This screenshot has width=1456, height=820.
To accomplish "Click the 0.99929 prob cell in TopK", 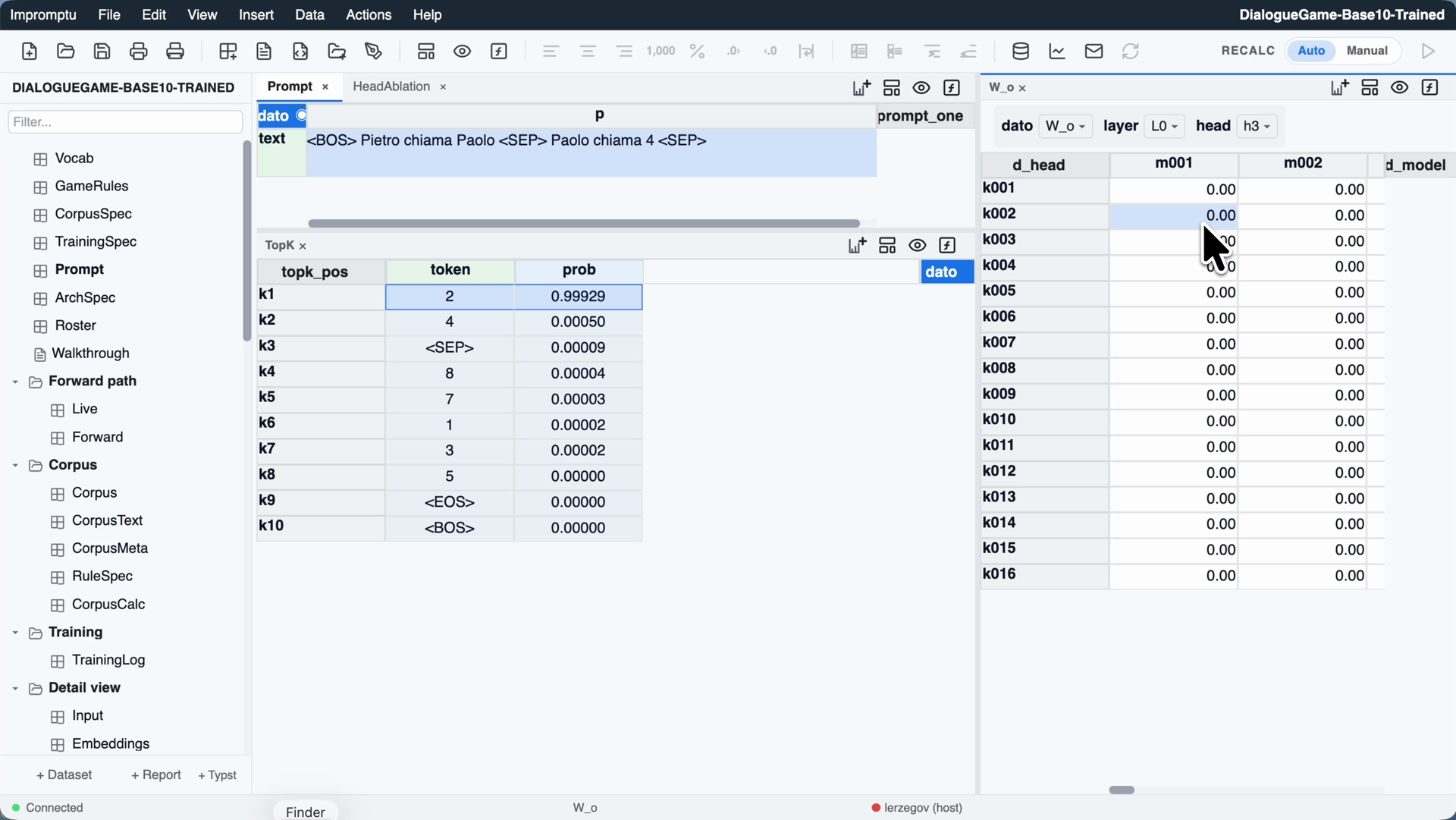I will pyautogui.click(x=578, y=297).
